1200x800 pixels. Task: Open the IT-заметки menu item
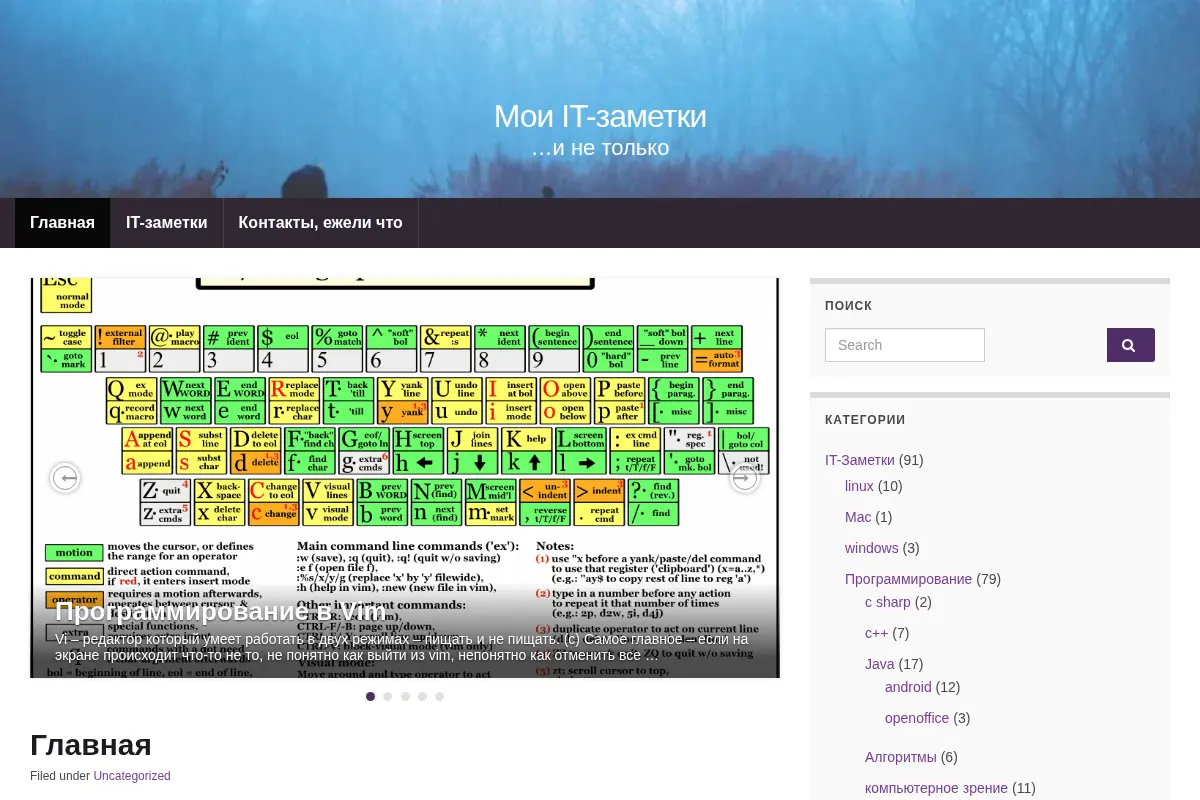click(167, 223)
